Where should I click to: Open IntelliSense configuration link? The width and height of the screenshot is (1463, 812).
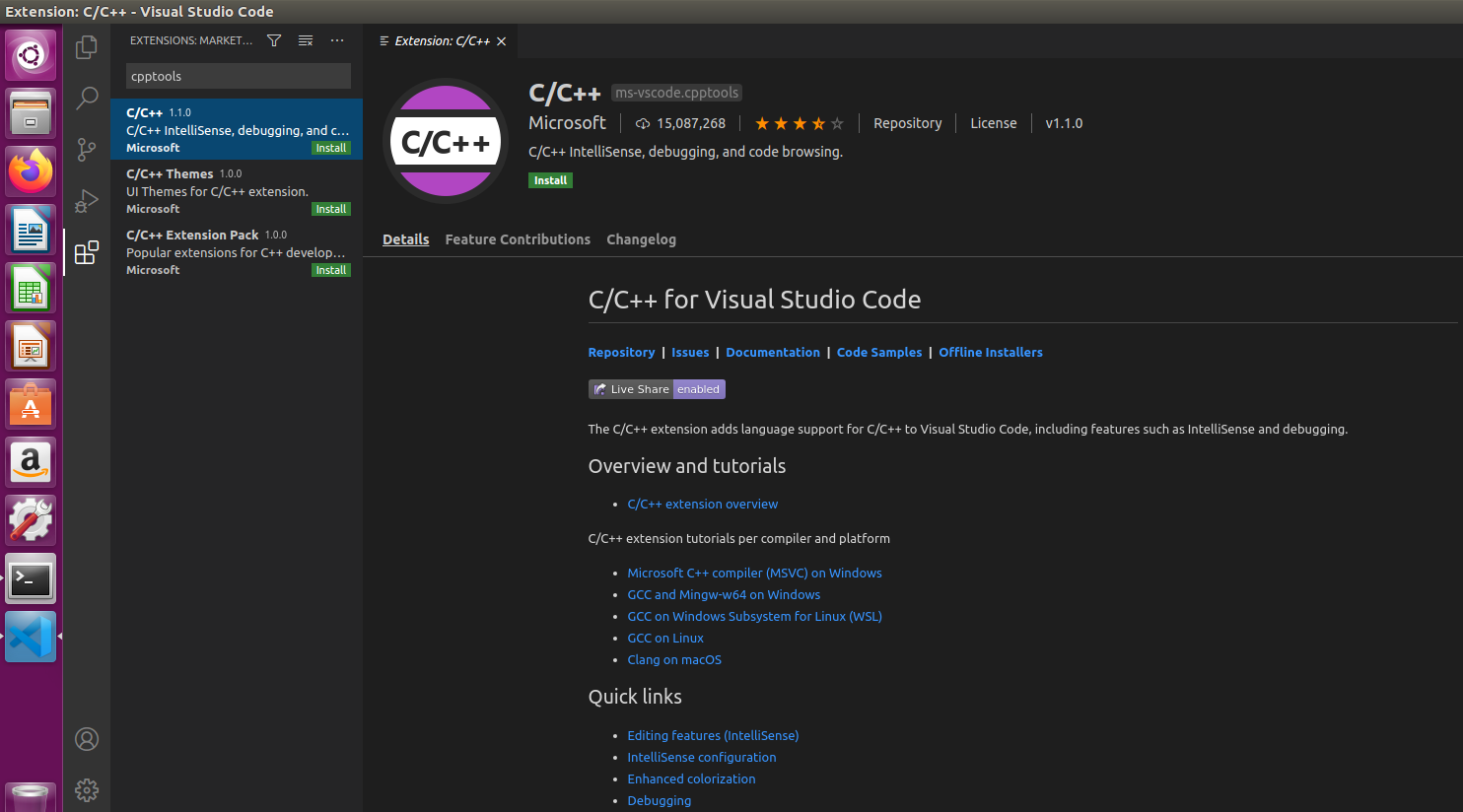[x=702, y=757]
